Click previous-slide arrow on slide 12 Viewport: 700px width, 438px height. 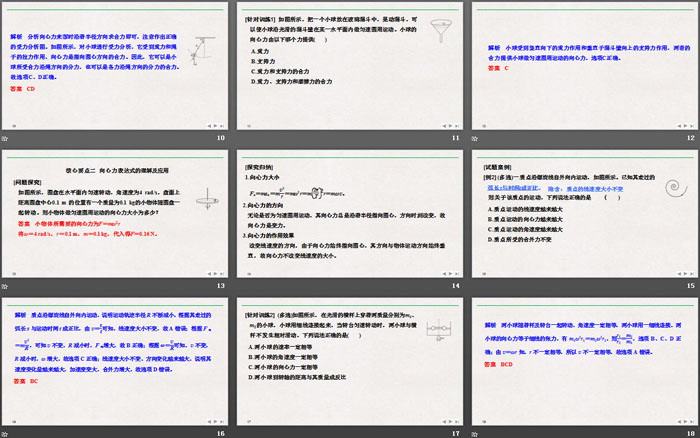tap(679, 126)
